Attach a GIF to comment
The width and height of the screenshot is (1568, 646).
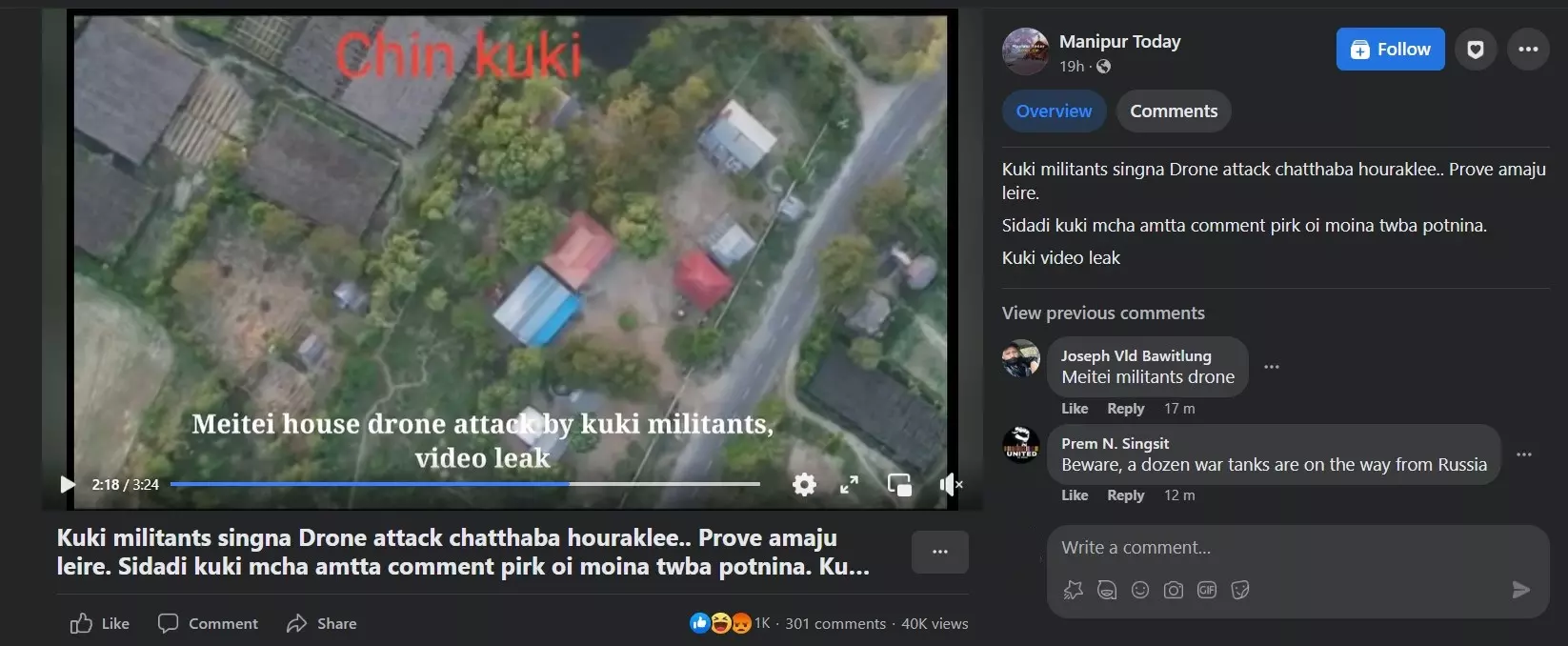1207,590
